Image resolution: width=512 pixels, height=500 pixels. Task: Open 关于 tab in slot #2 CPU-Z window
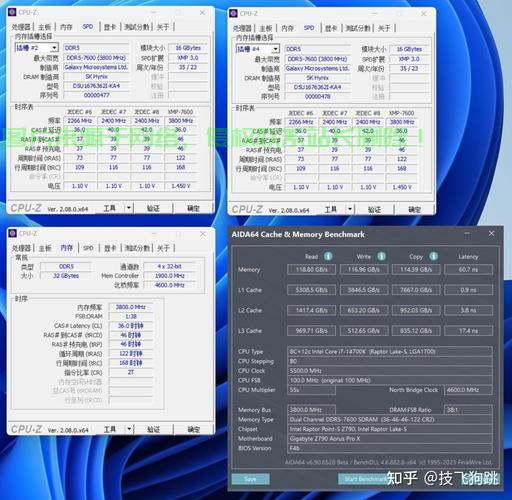[163, 27]
